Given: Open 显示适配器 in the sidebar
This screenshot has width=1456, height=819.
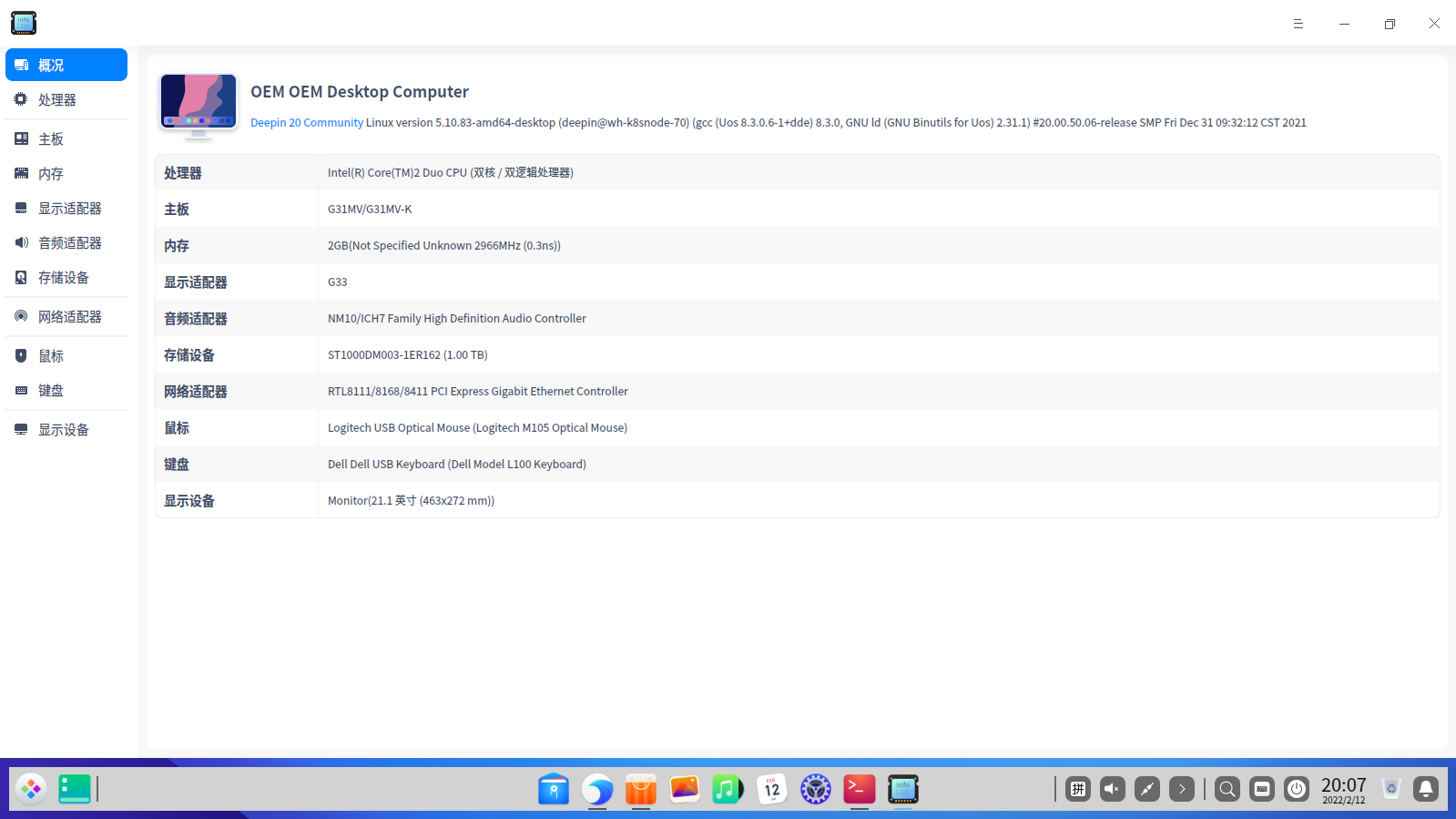Looking at the screenshot, I should click(66, 208).
